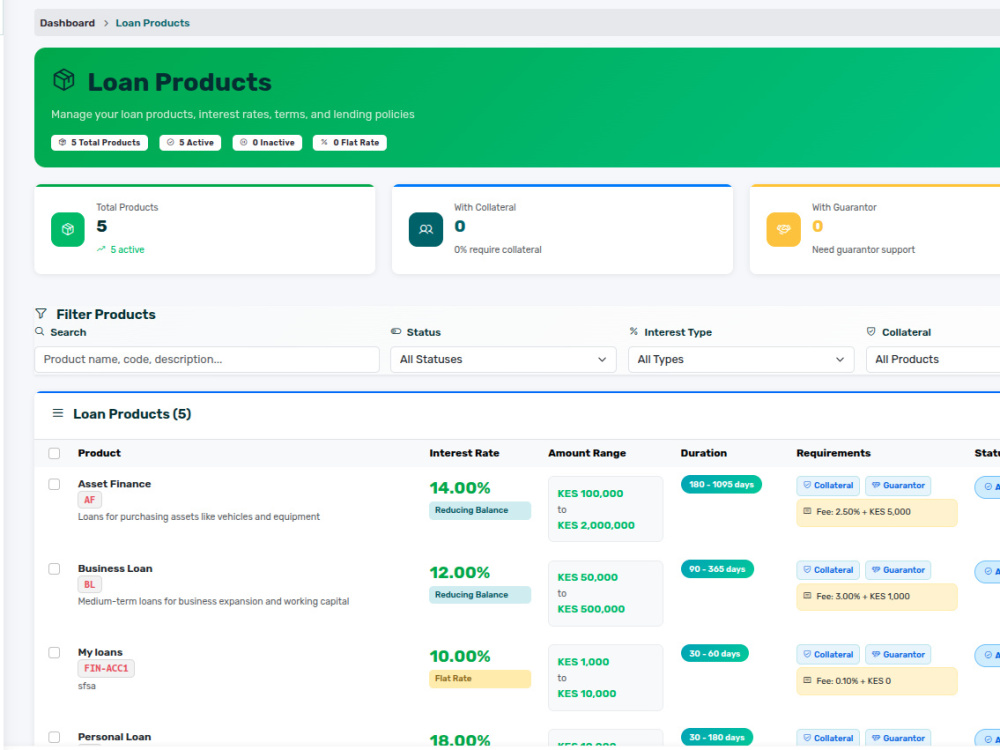
Task: Open the All Types interest dropdown
Action: 741,360
